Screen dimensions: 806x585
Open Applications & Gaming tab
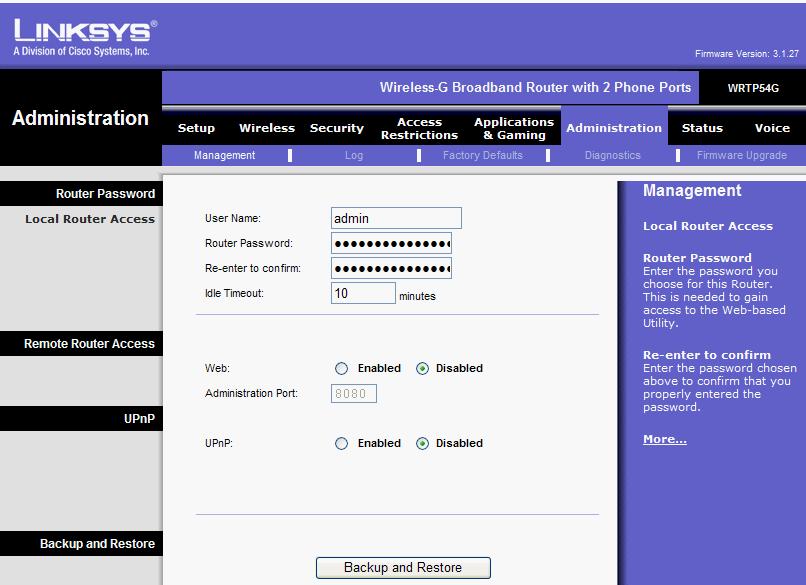click(x=514, y=129)
